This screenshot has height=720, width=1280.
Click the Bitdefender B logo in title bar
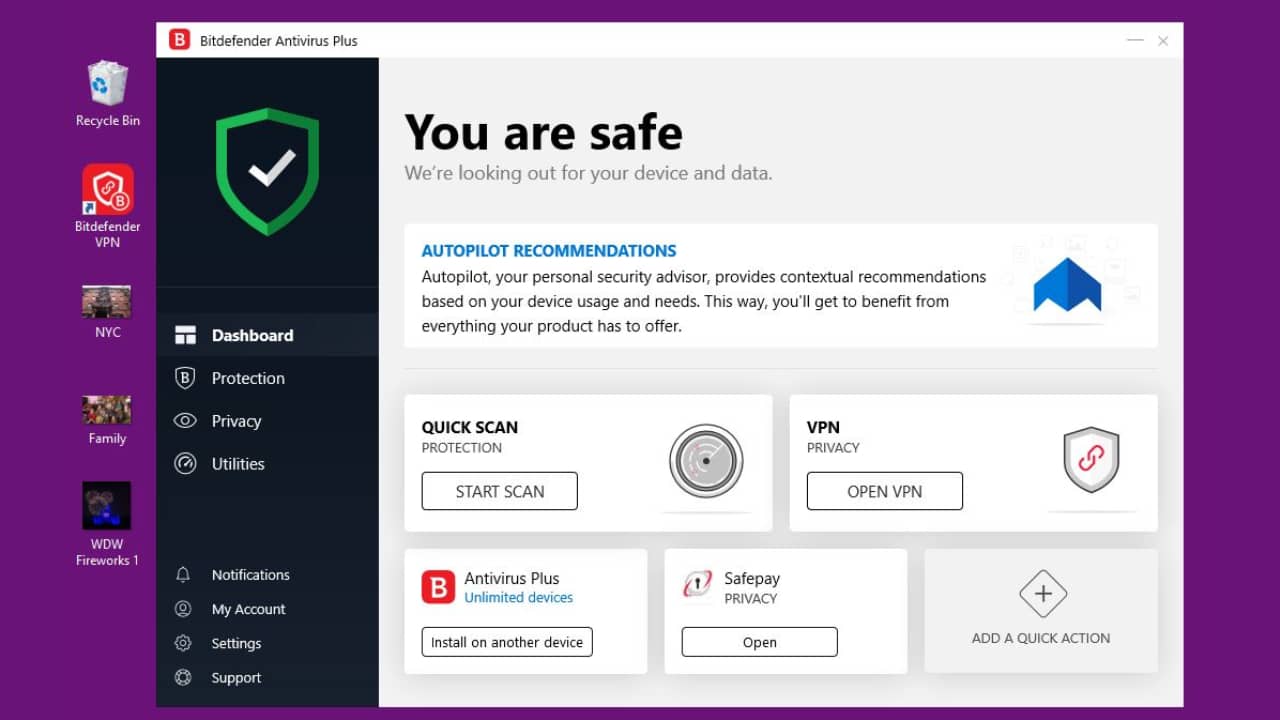click(x=179, y=40)
